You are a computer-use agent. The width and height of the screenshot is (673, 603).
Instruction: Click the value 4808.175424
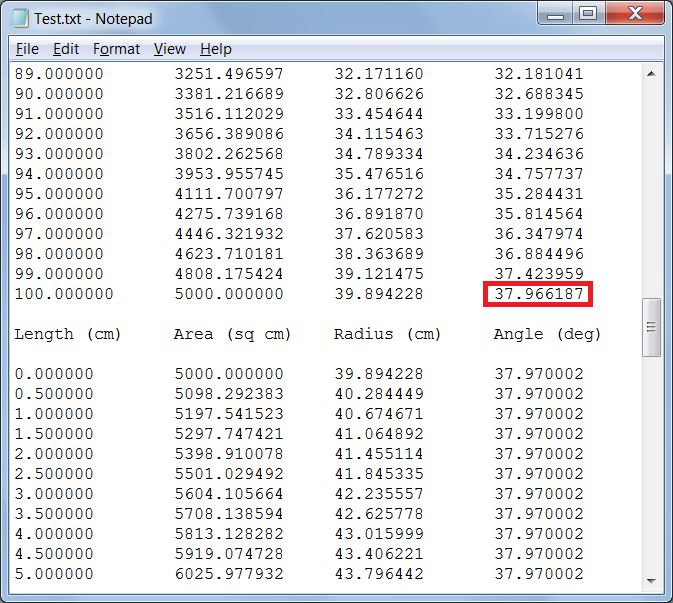(x=229, y=274)
